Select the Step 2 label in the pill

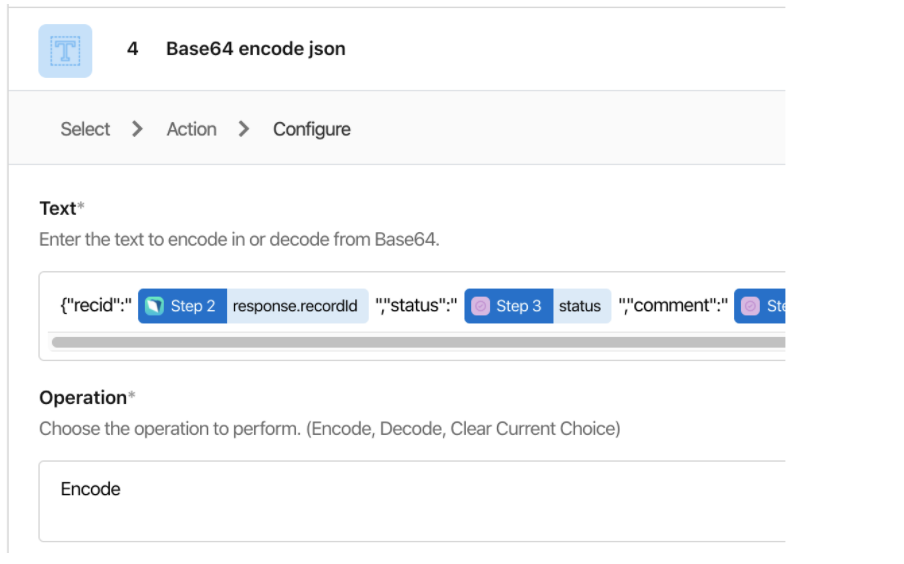(193, 306)
